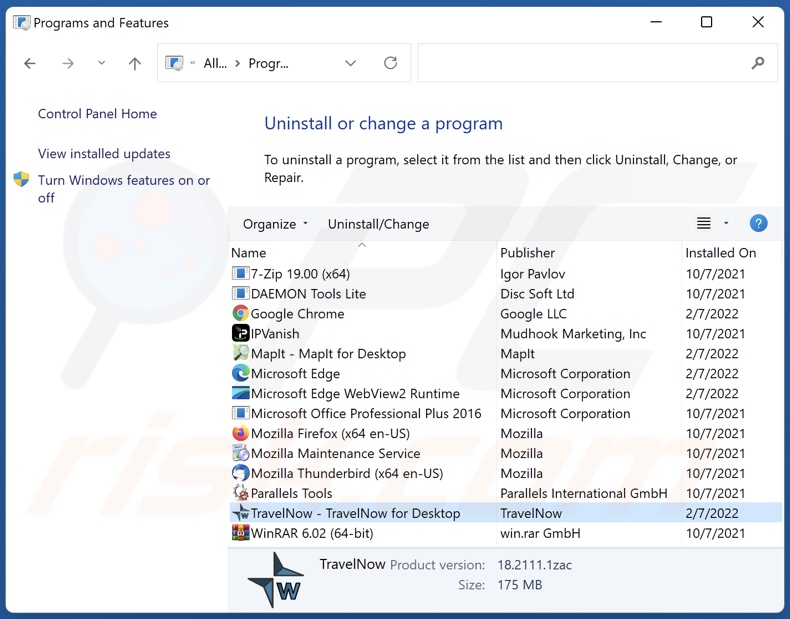The width and height of the screenshot is (790, 619).
Task: Click the large TravelNow details pane logo
Action: (276, 579)
